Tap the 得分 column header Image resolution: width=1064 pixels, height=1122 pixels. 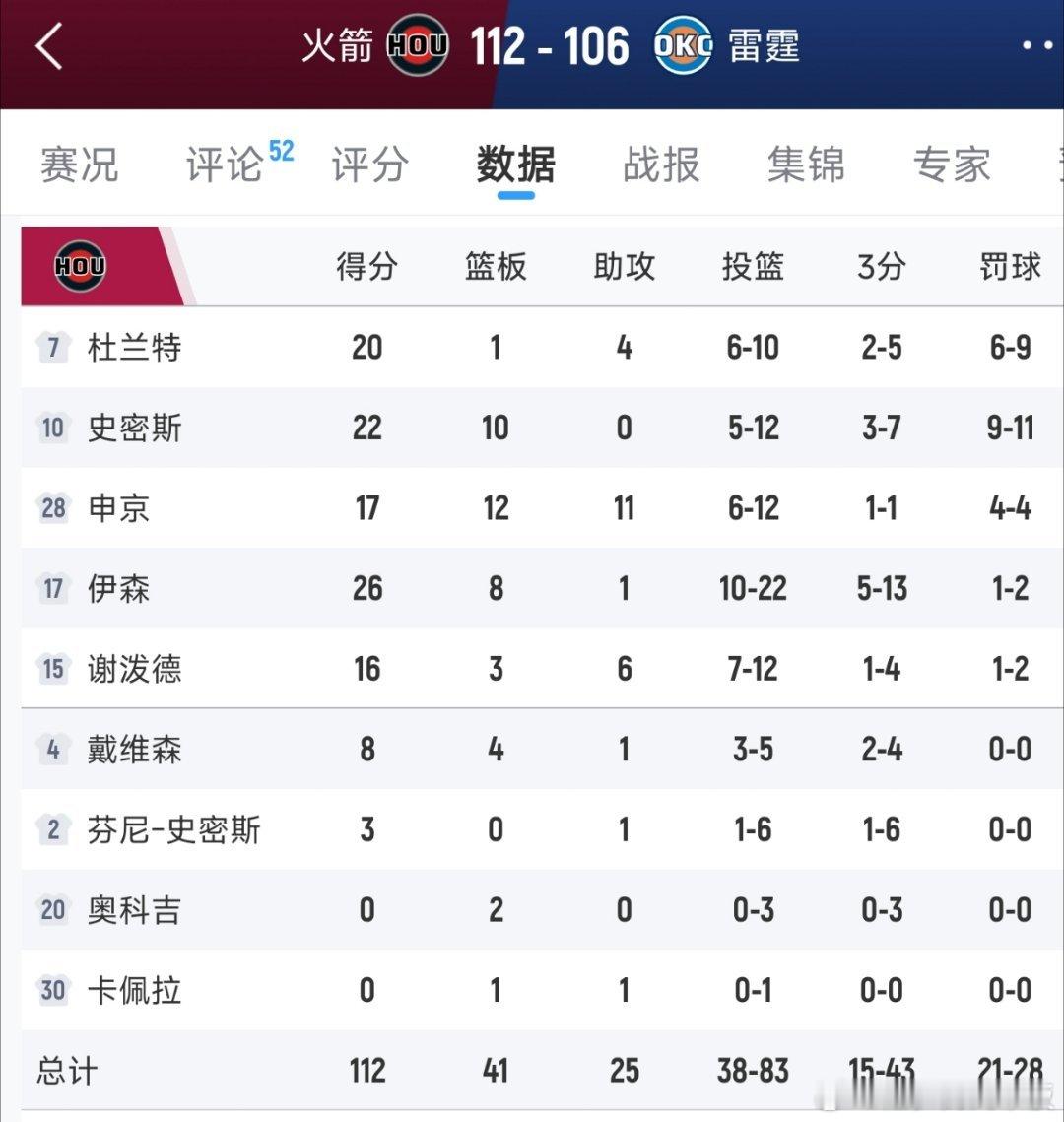367,266
